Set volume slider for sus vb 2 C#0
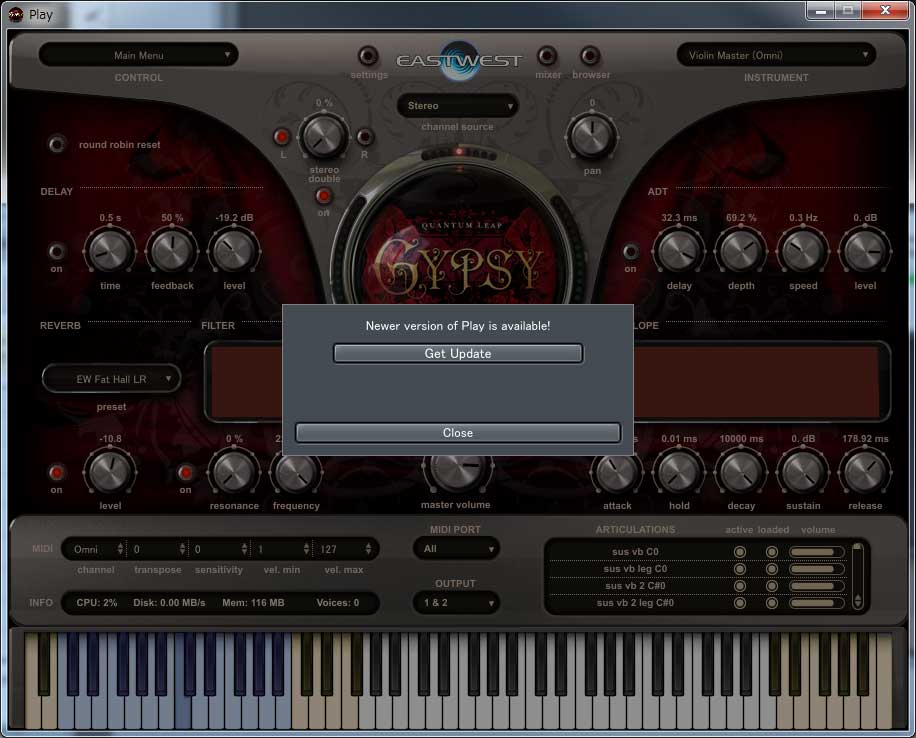 (x=816, y=585)
